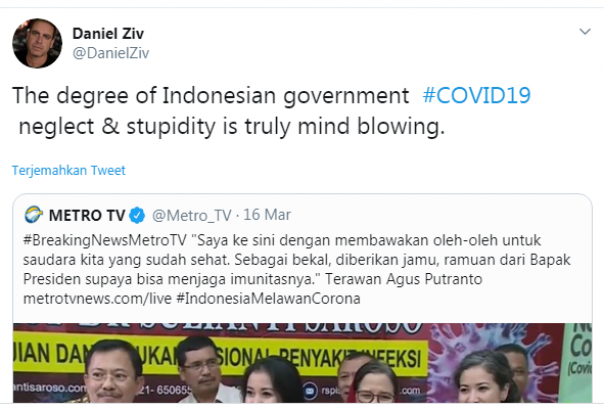604x409 pixels.
Task: Click the main tweet text about neglect
Action: coord(272,111)
